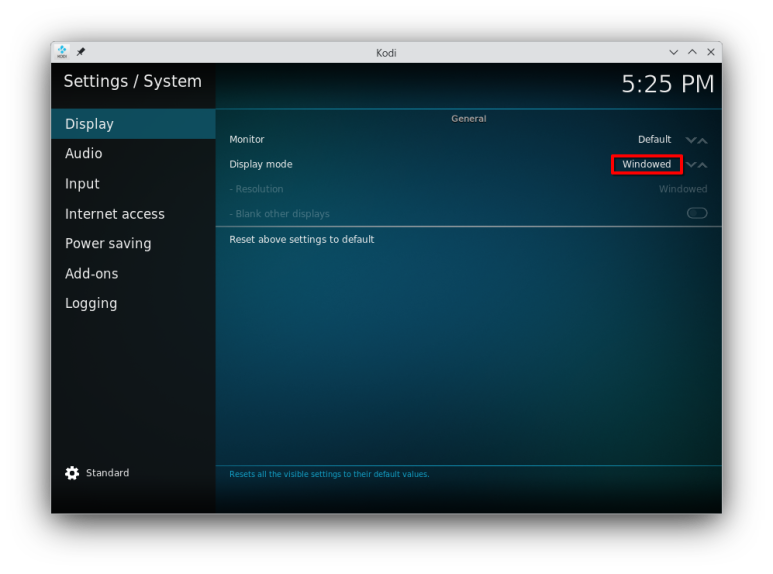Image resolution: width=773 pixels, height=574 pixels.
Task: Click the Default monitor value
Action: (x=654, y=140)
